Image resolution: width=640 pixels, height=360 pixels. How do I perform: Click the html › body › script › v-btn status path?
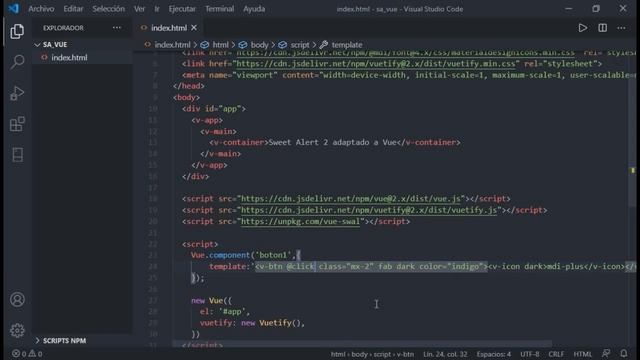pyautogui.click(x=372, y=354)
